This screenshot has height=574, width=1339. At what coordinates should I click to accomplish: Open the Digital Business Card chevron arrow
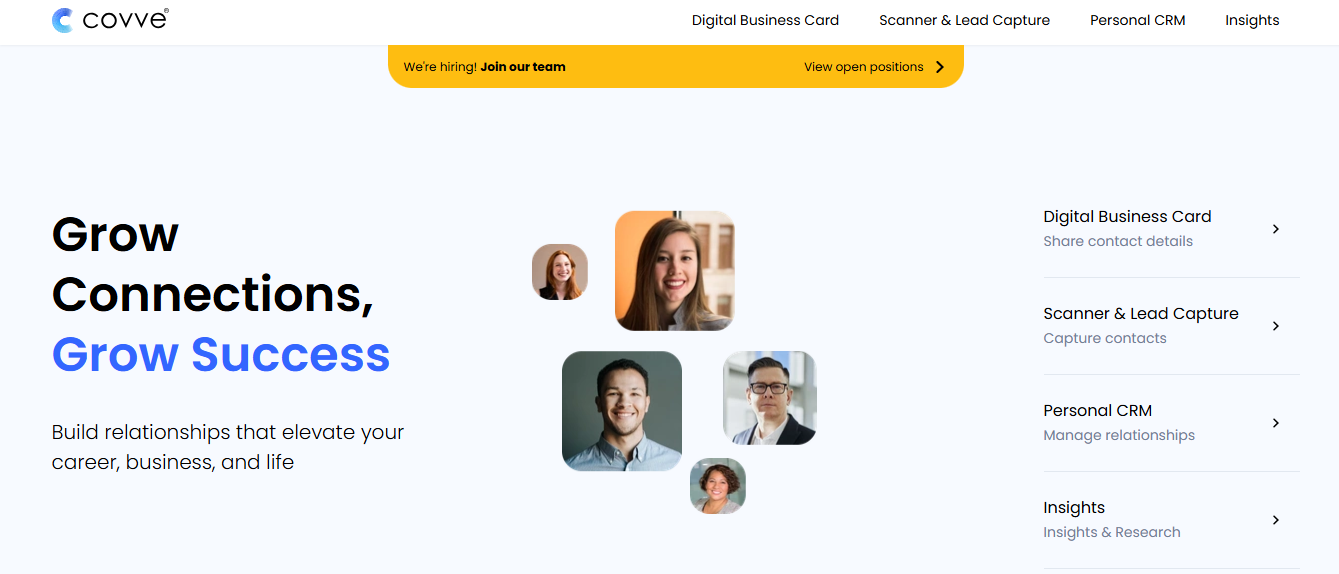pyautogui.click(x=1275, y=229)
